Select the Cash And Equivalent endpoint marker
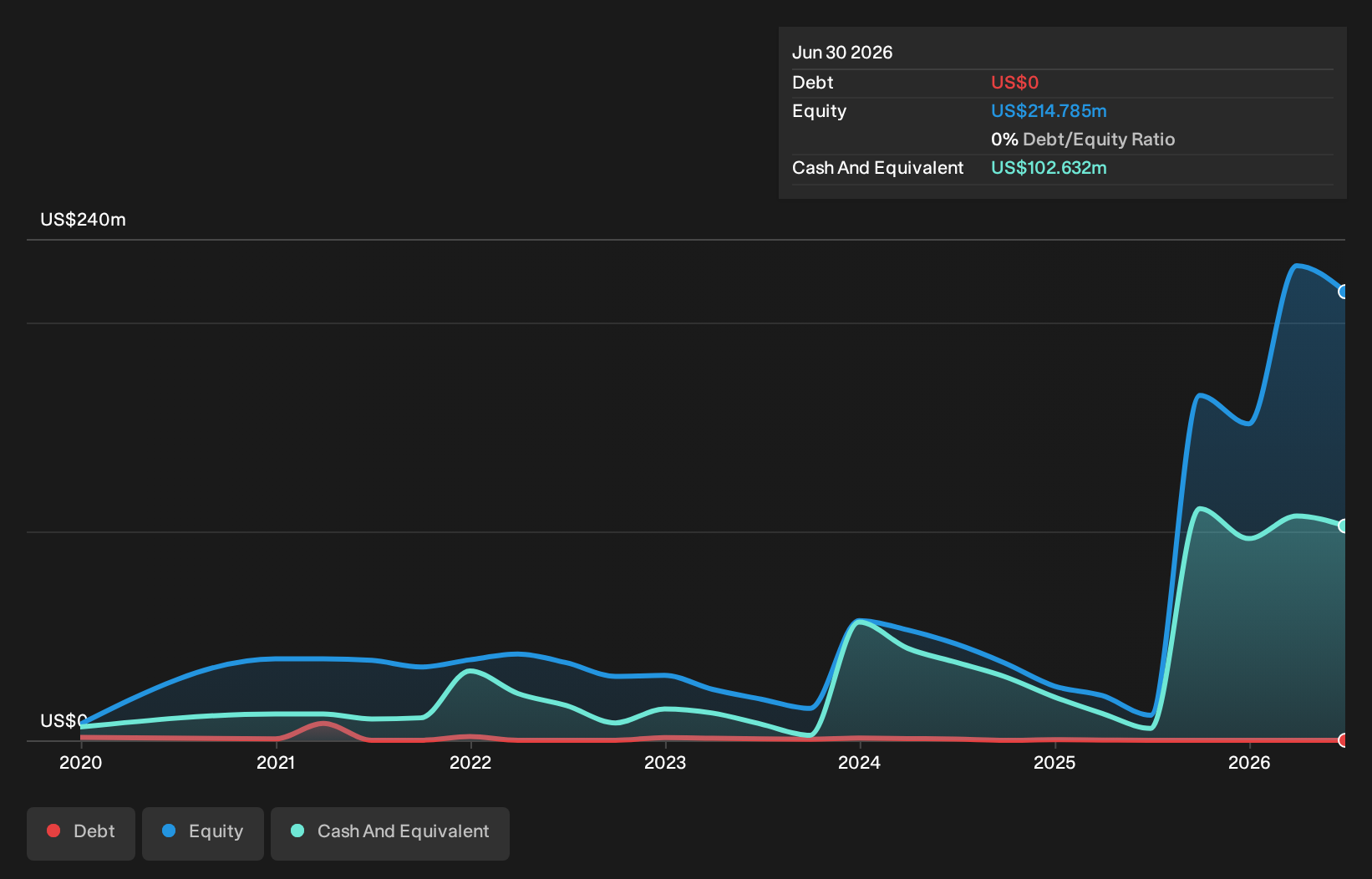 coord(1344,526)
